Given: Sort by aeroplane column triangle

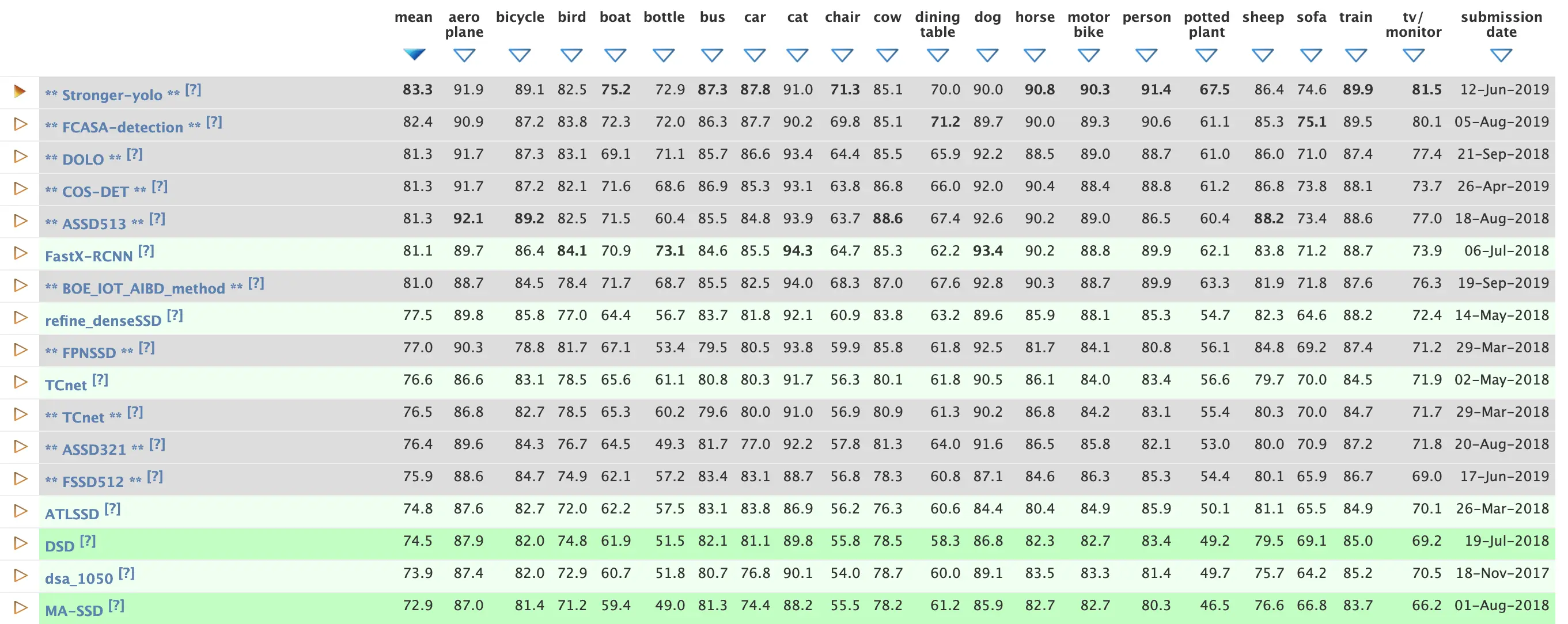Looking at the screenshot, I should coord(464,55).
